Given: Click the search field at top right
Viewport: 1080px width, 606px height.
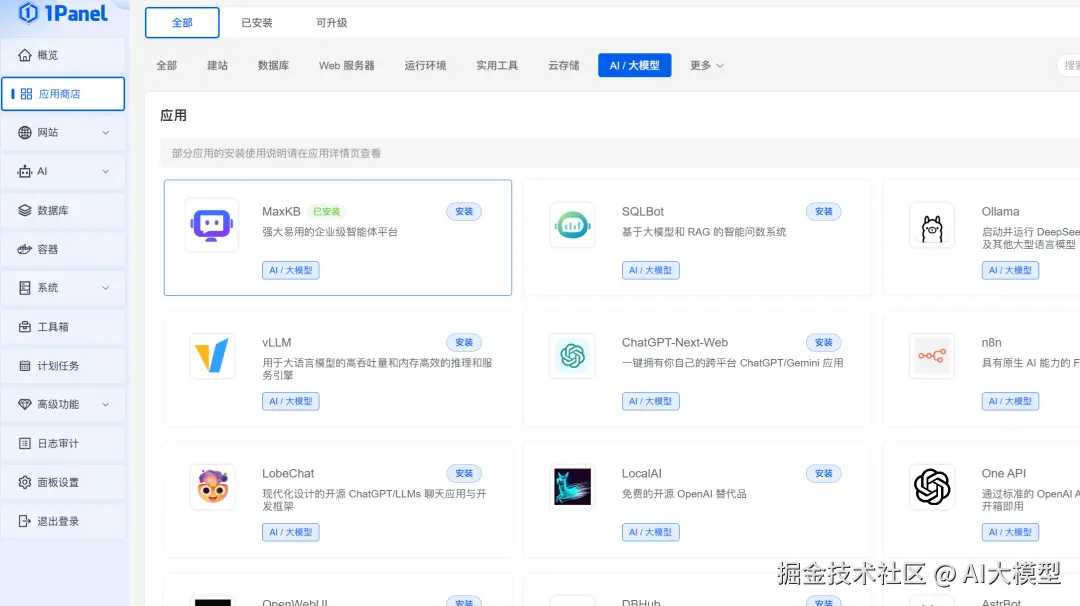Looking at the screenshot, I should click(x=1068, y=66).
